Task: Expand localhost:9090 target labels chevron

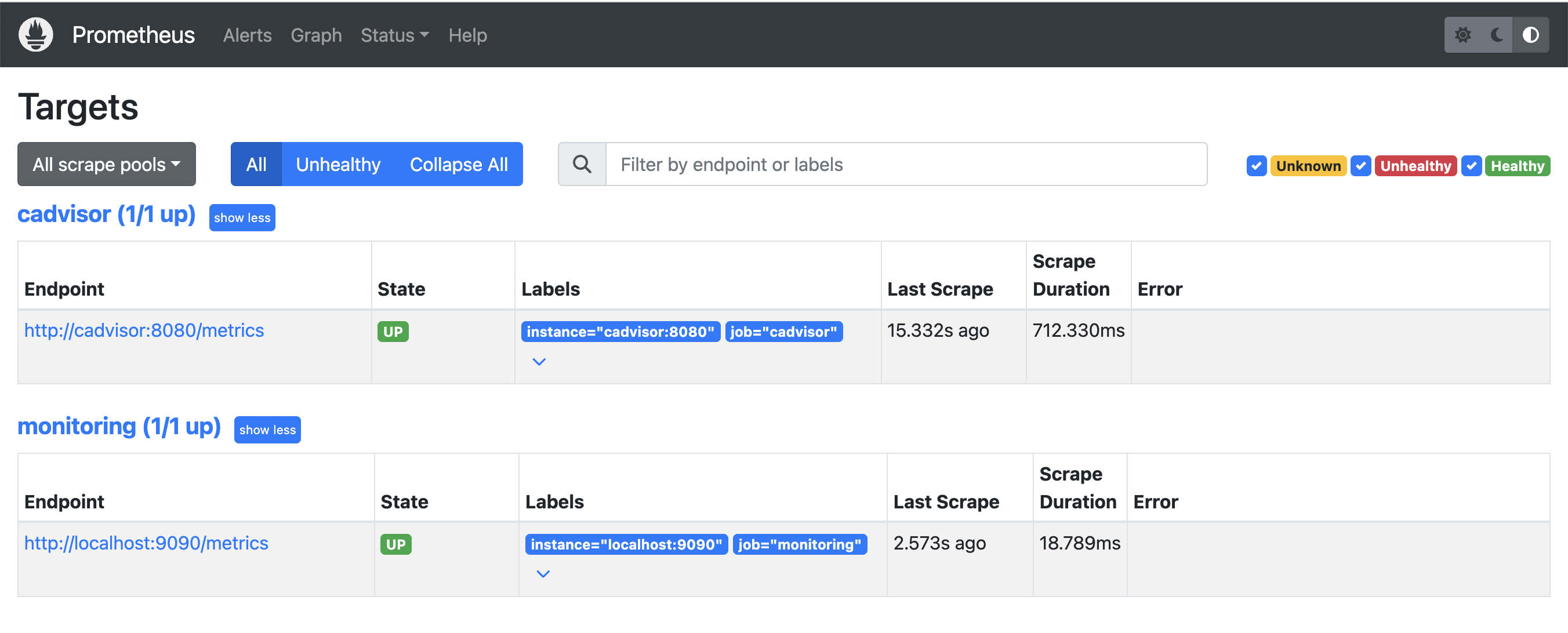Action: (543, 574)
